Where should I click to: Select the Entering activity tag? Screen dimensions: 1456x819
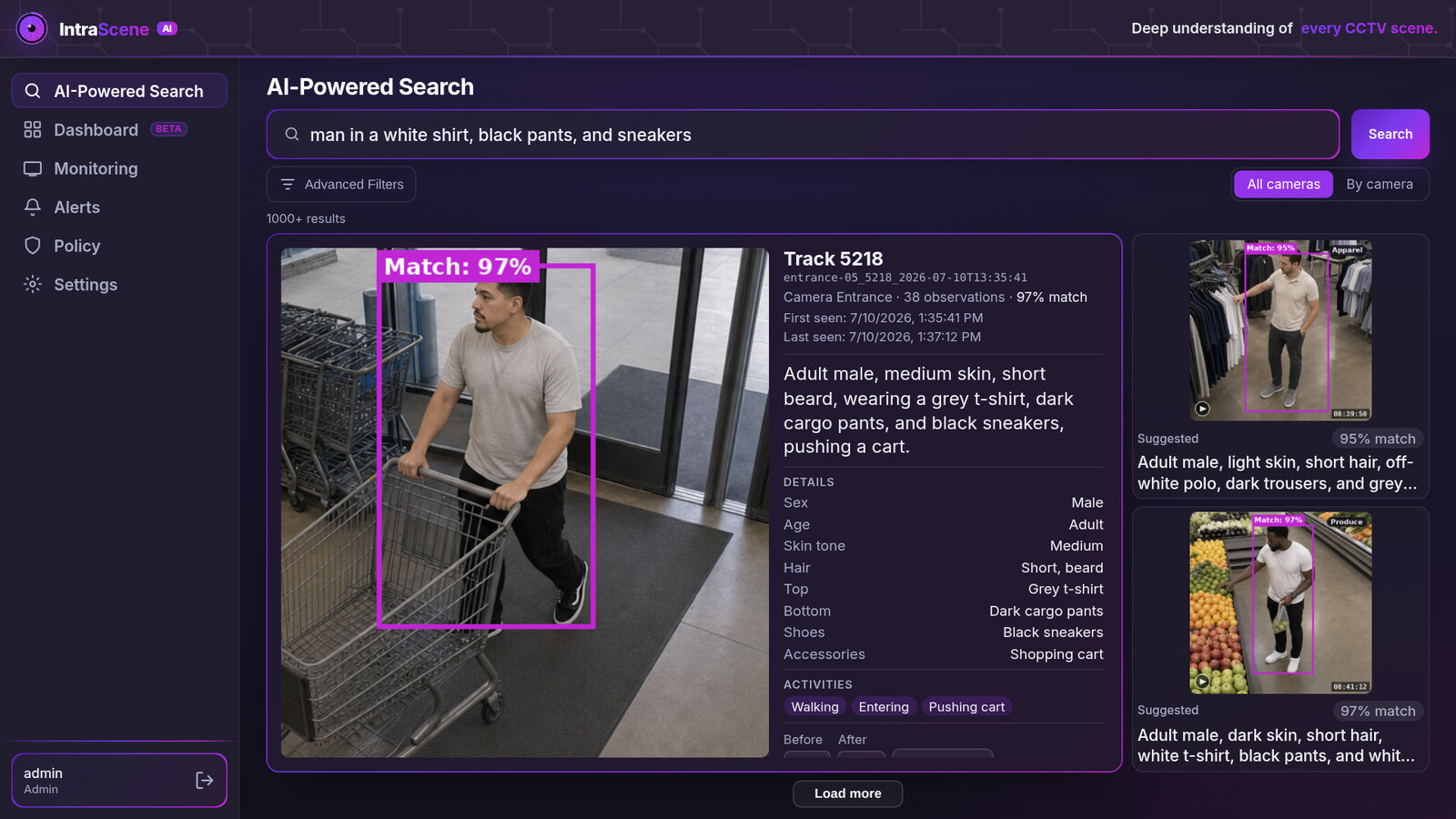884,707
